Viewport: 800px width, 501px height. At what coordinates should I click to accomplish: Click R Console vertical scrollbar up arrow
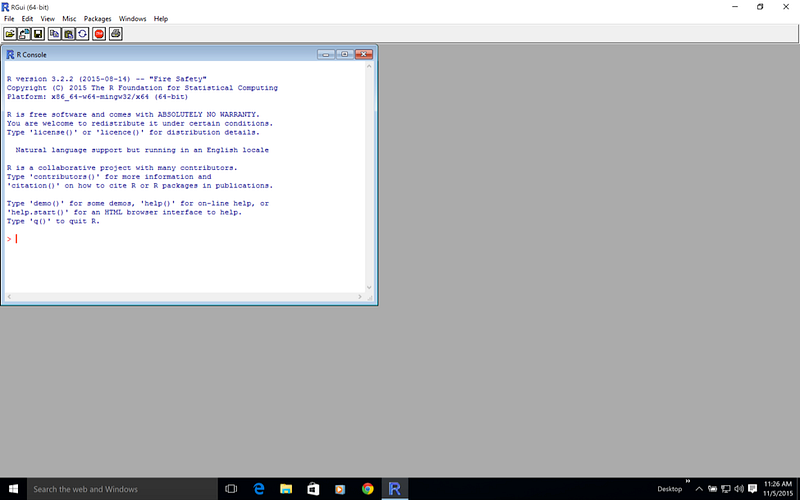pyautogui.click(x=369, y=66)
